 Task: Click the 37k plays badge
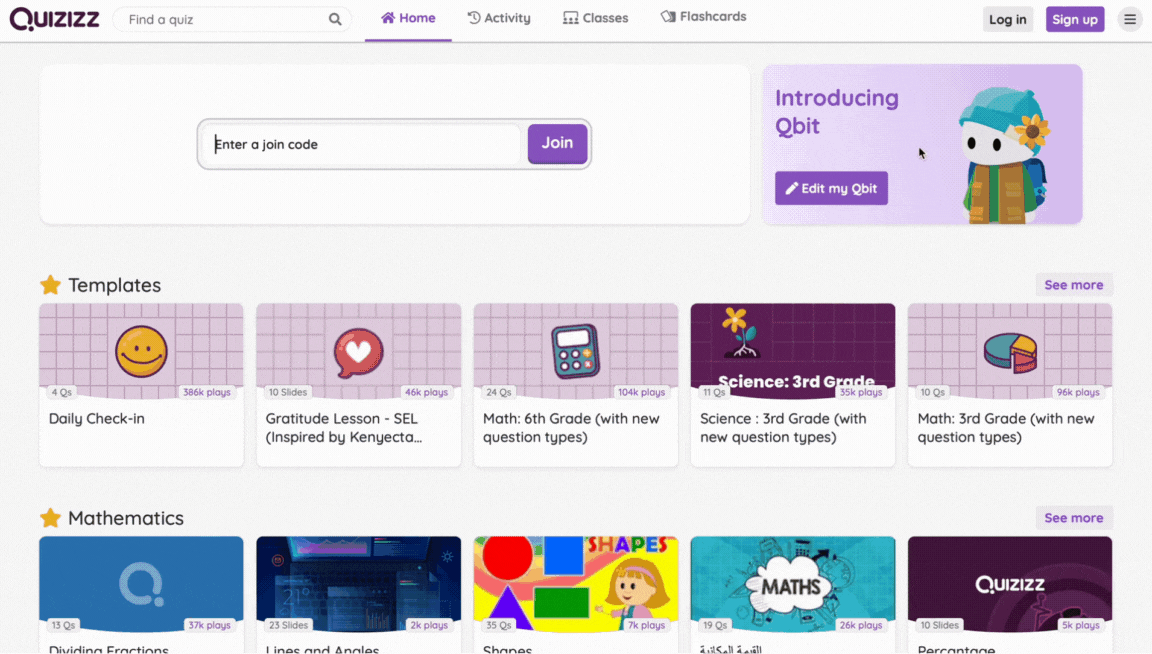pos(209,625)
